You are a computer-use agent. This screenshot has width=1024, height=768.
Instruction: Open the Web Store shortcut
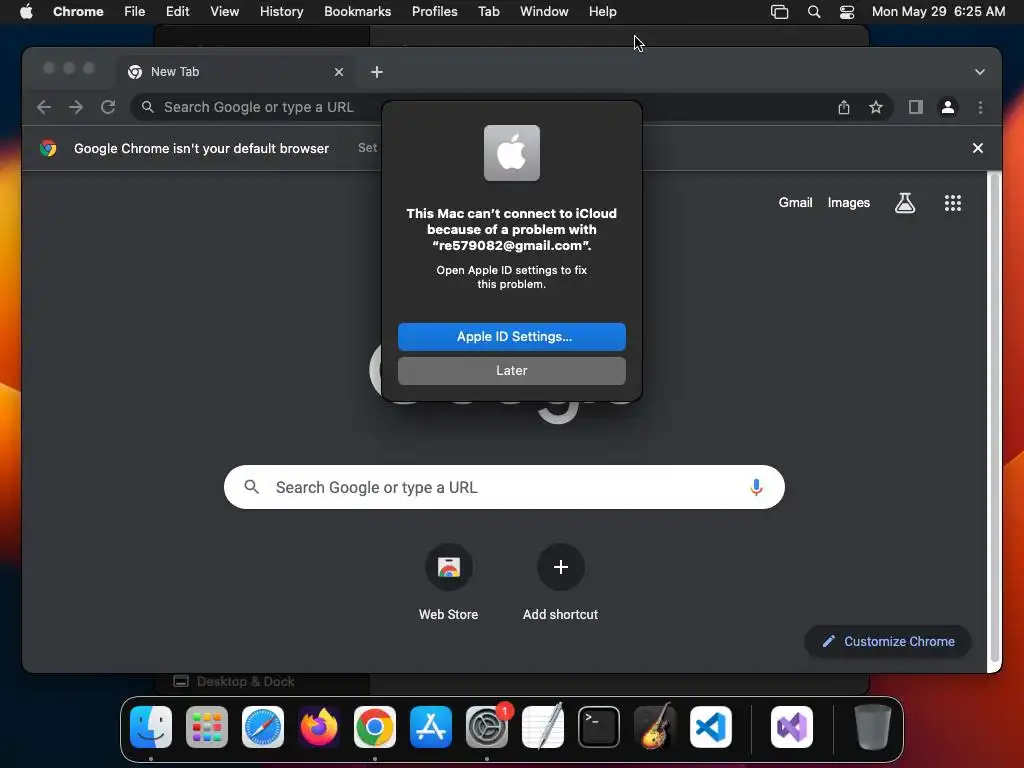point(449,582)
